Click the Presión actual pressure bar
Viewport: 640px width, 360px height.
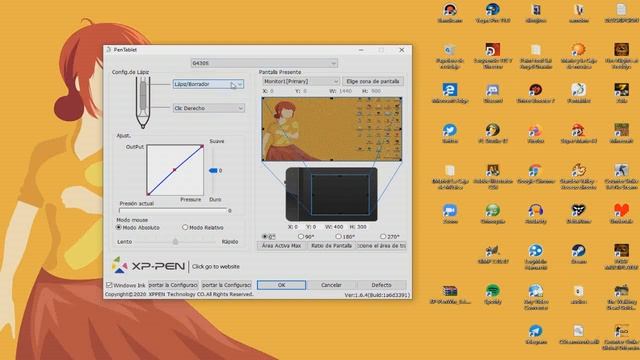(173, 211)
